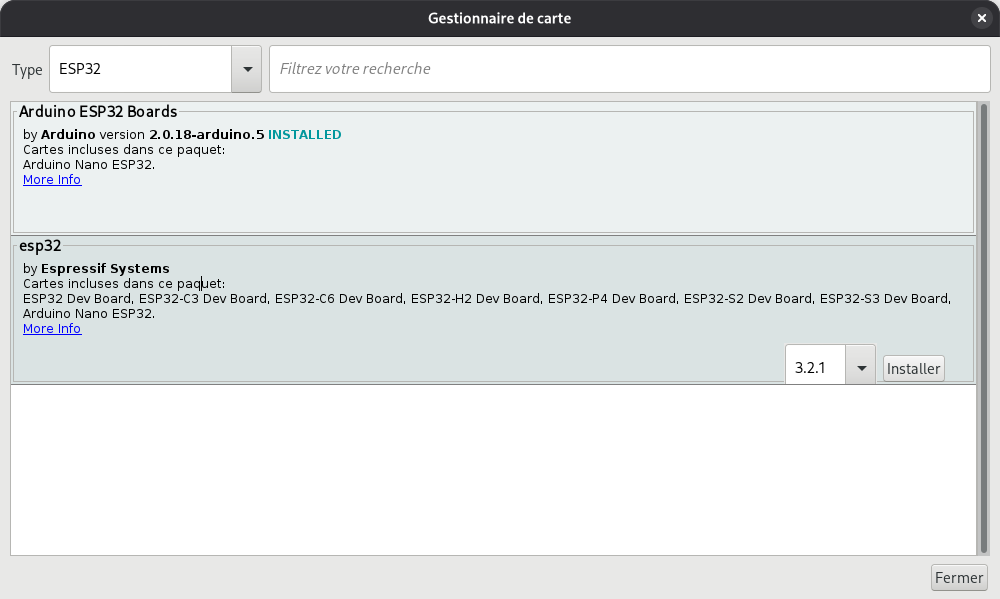Click the 'by Espressif Systems' author text

point(96,269)
